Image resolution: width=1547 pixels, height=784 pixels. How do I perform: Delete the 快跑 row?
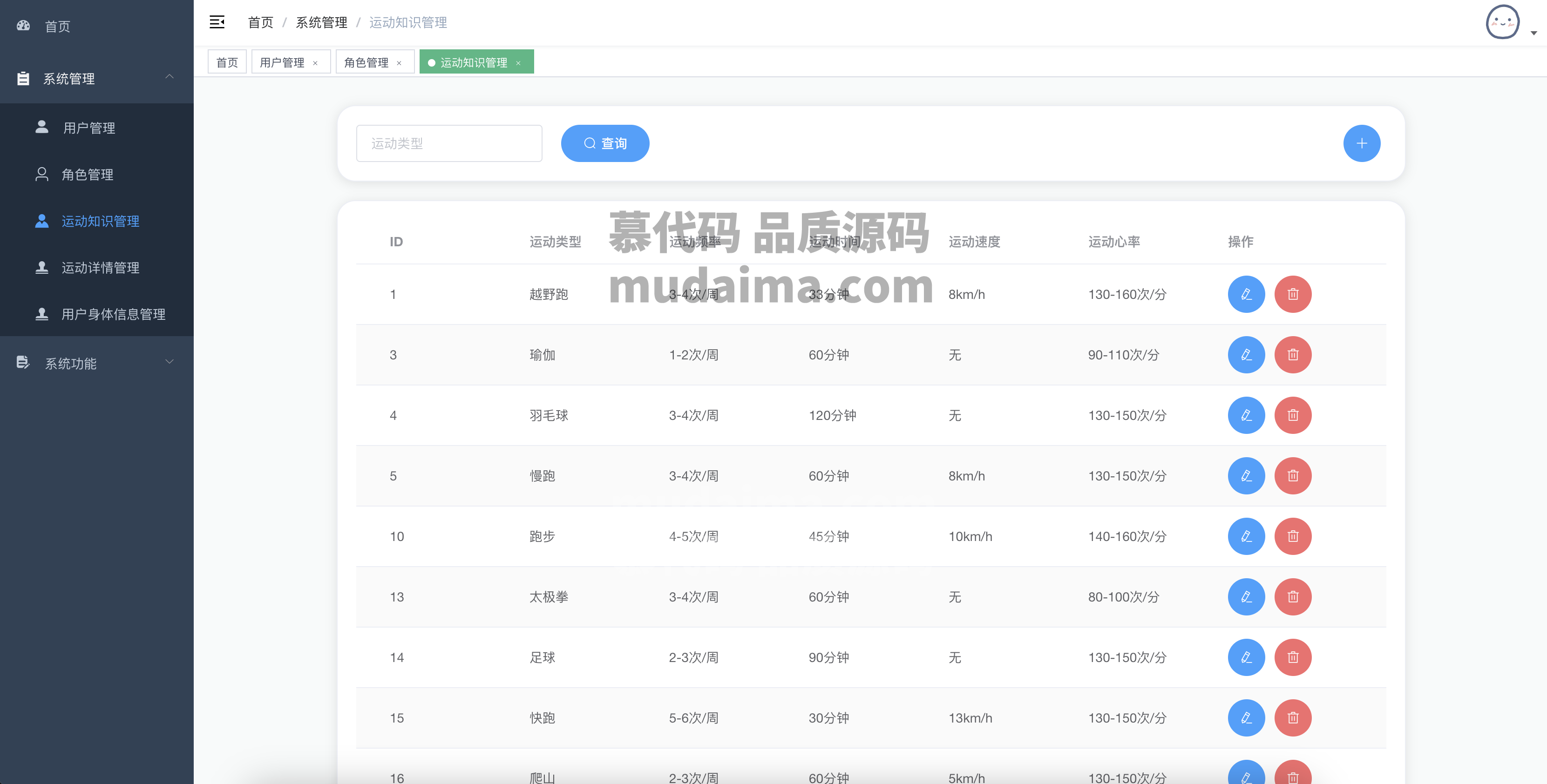point(1292,718)
